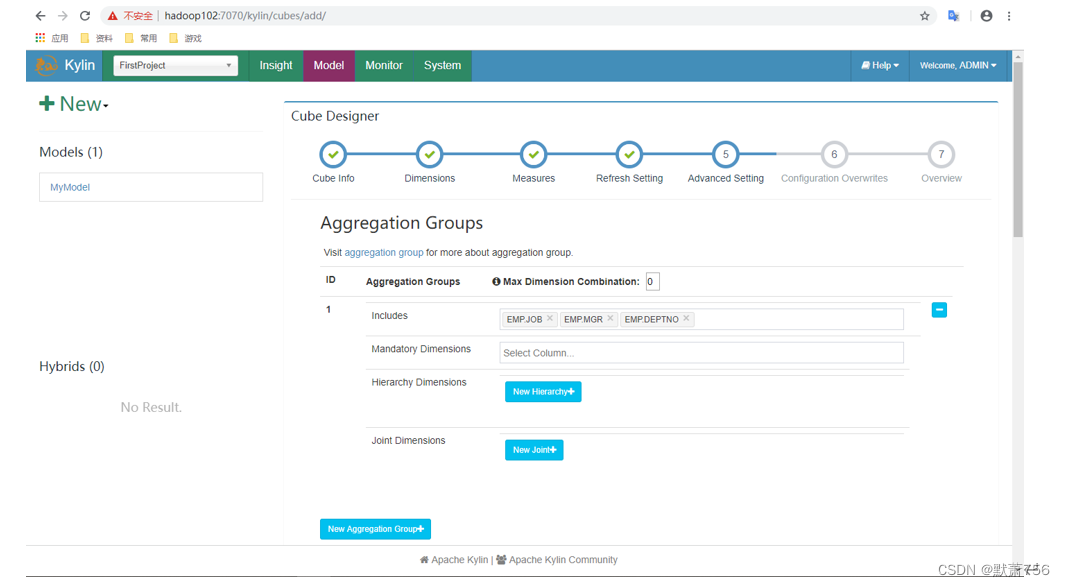1065x587 pixels.
Task: Go to the Measures step
Action: point(533,155)
